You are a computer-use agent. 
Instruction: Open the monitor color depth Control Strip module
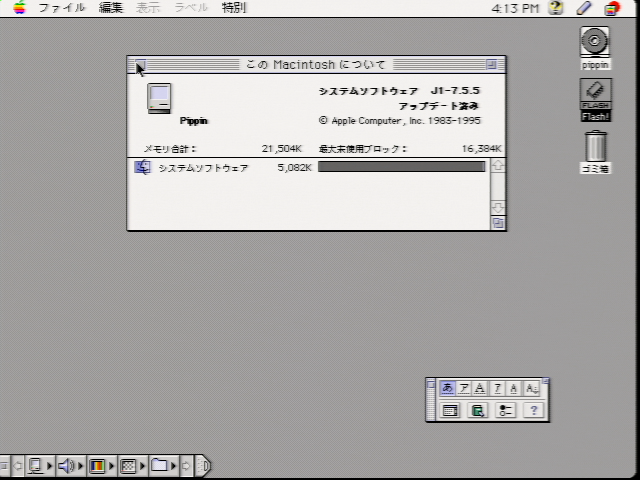(101, 466)
